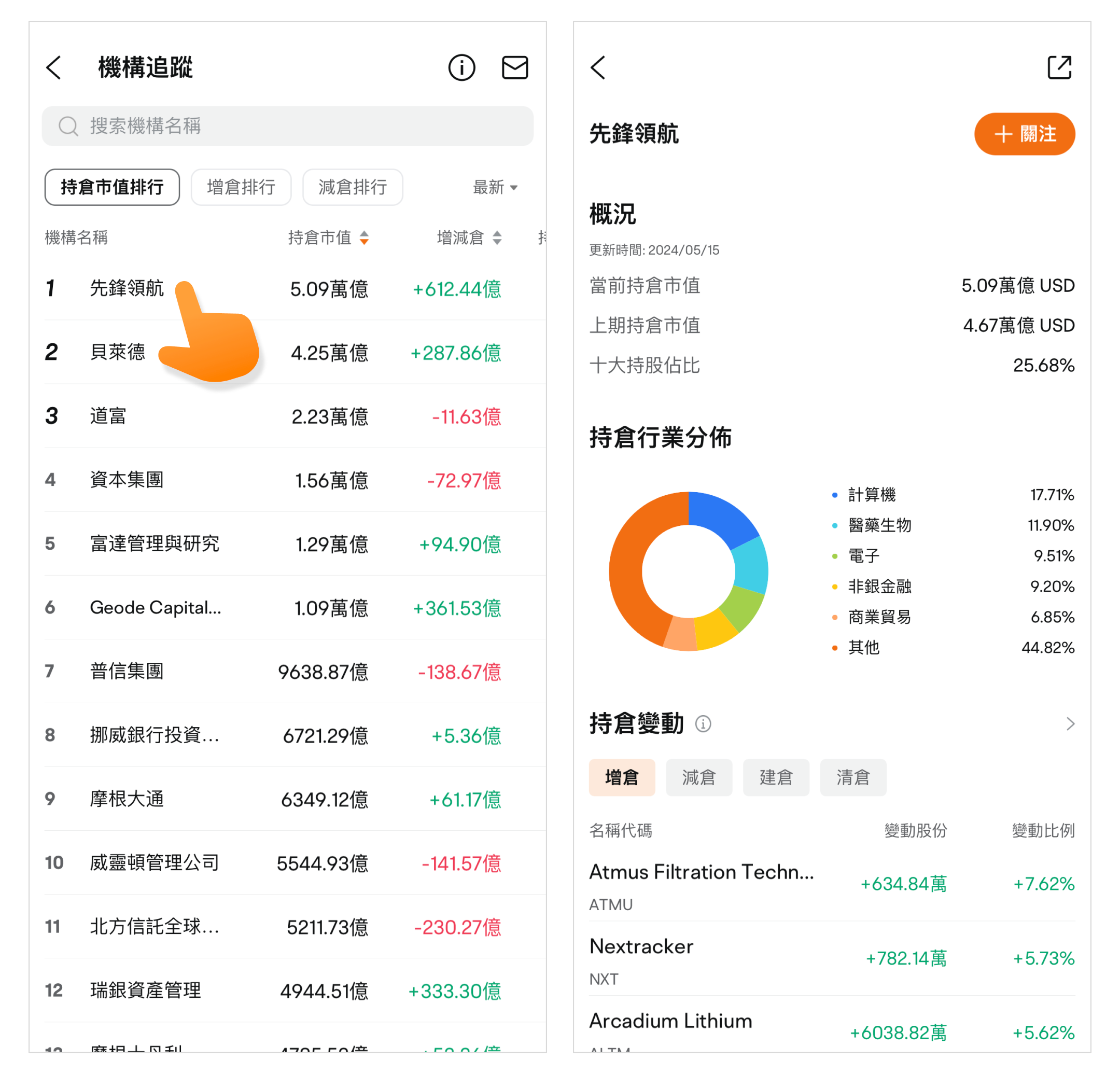Switch to 增倉排行 tab
The height and width of the screenshot is (1074, 1120).
coord(241,187)
